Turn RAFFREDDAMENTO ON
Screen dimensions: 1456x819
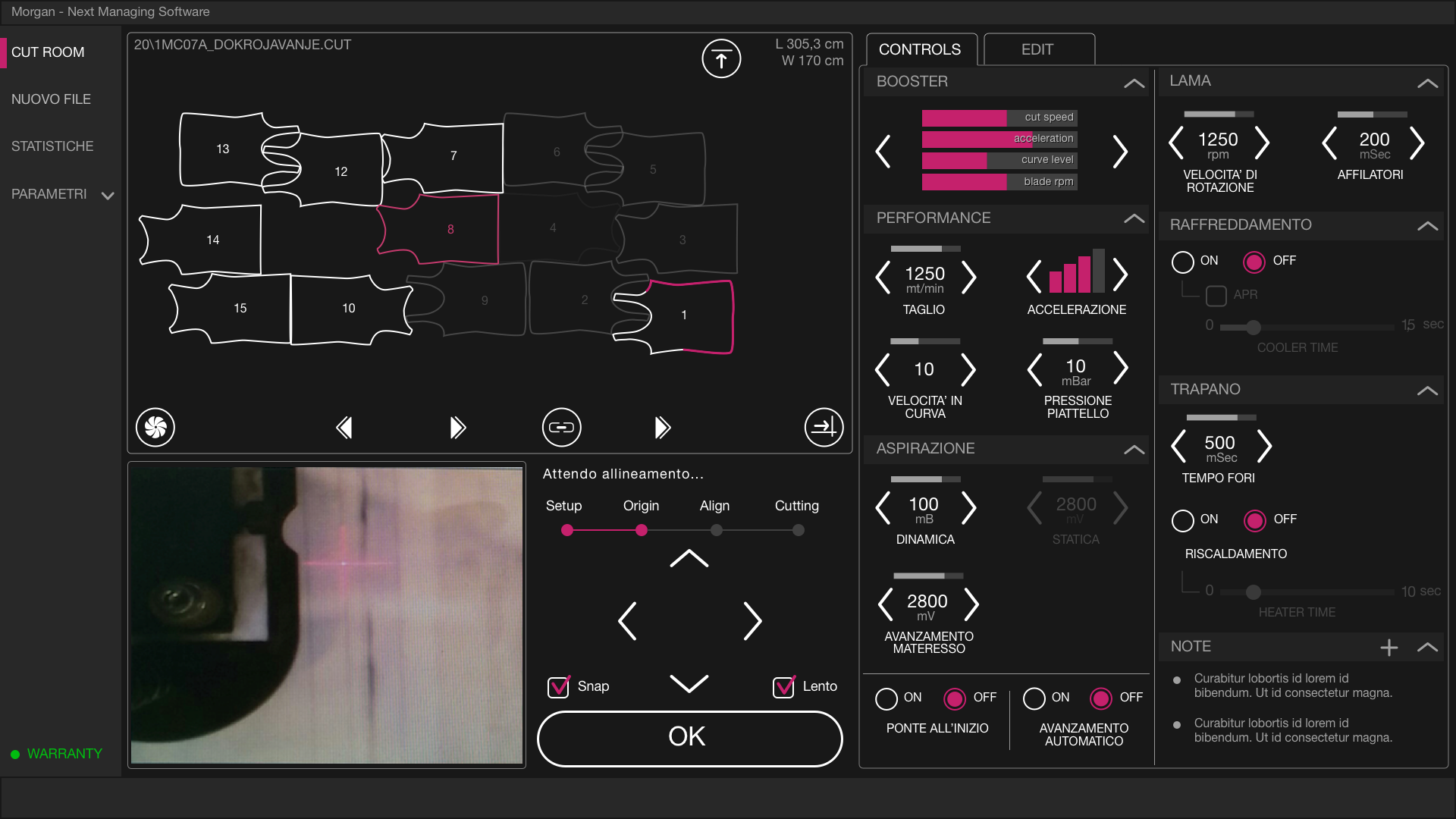pos(1182,262)
